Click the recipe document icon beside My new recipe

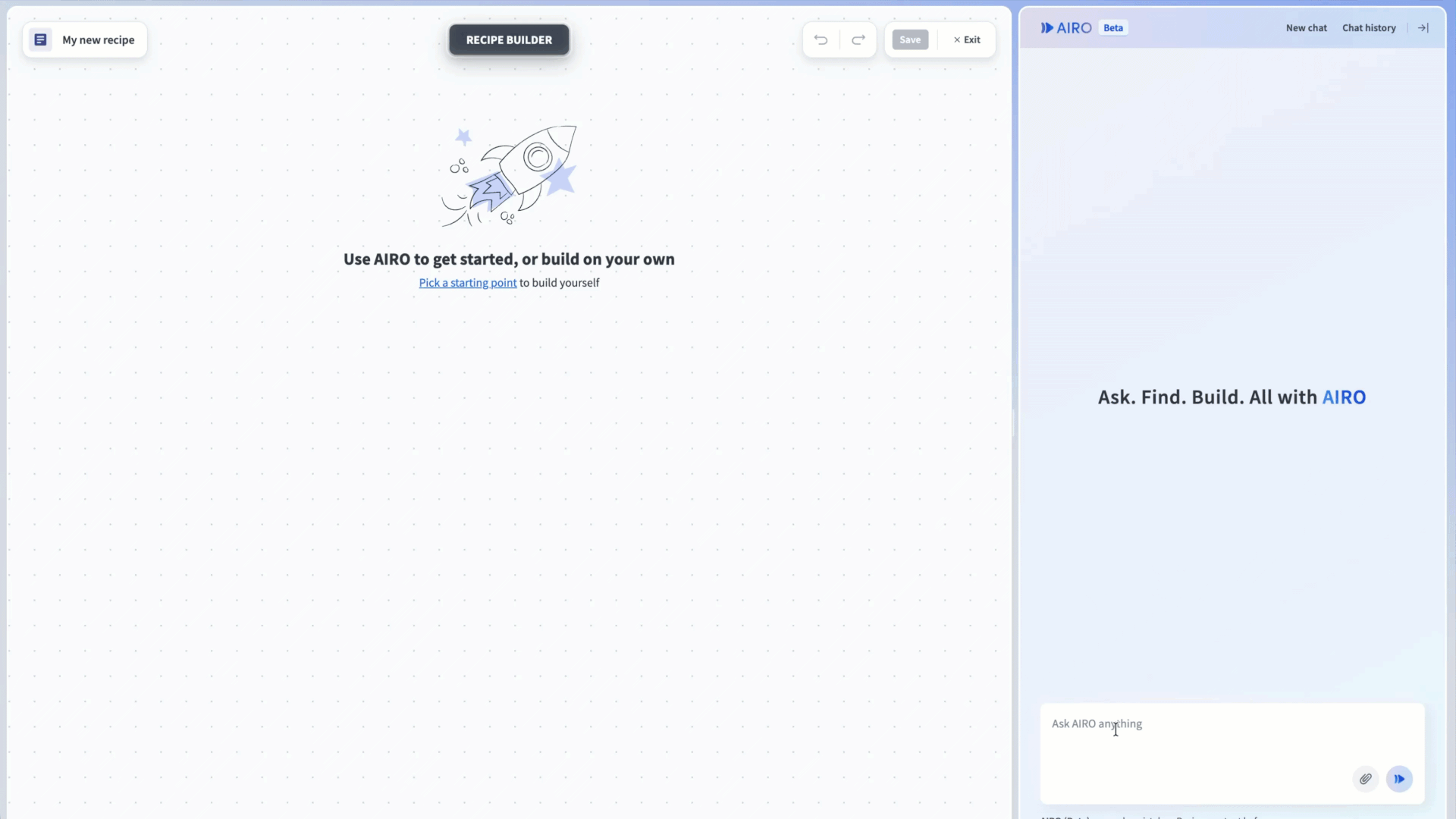(x=41, y=39)
